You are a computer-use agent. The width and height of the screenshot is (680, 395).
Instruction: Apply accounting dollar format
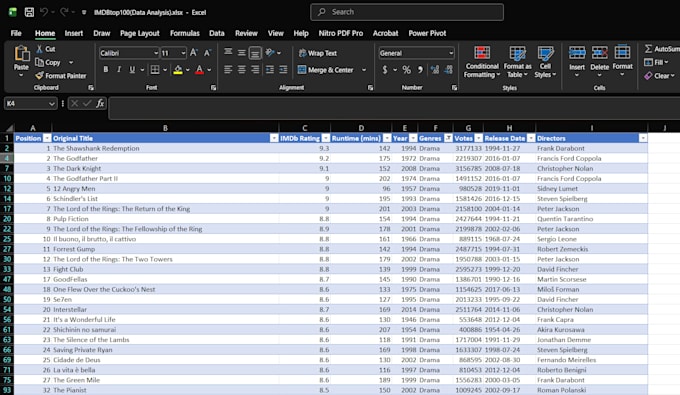pyautogui.click(x=385, y=69)
